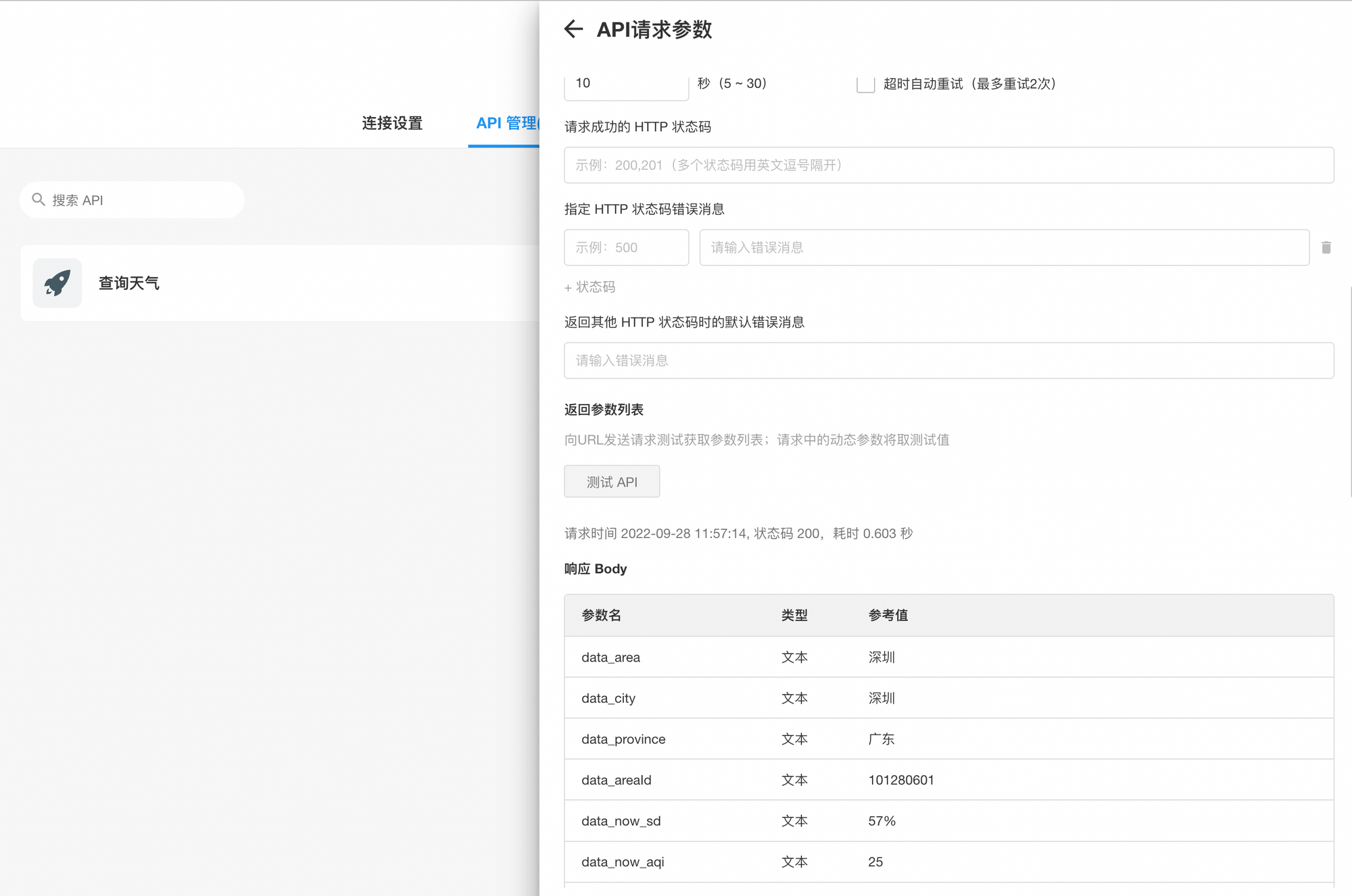The image size is (1352, 896).
Task: Click the data_areaId value 101280601
Action: 900,780
